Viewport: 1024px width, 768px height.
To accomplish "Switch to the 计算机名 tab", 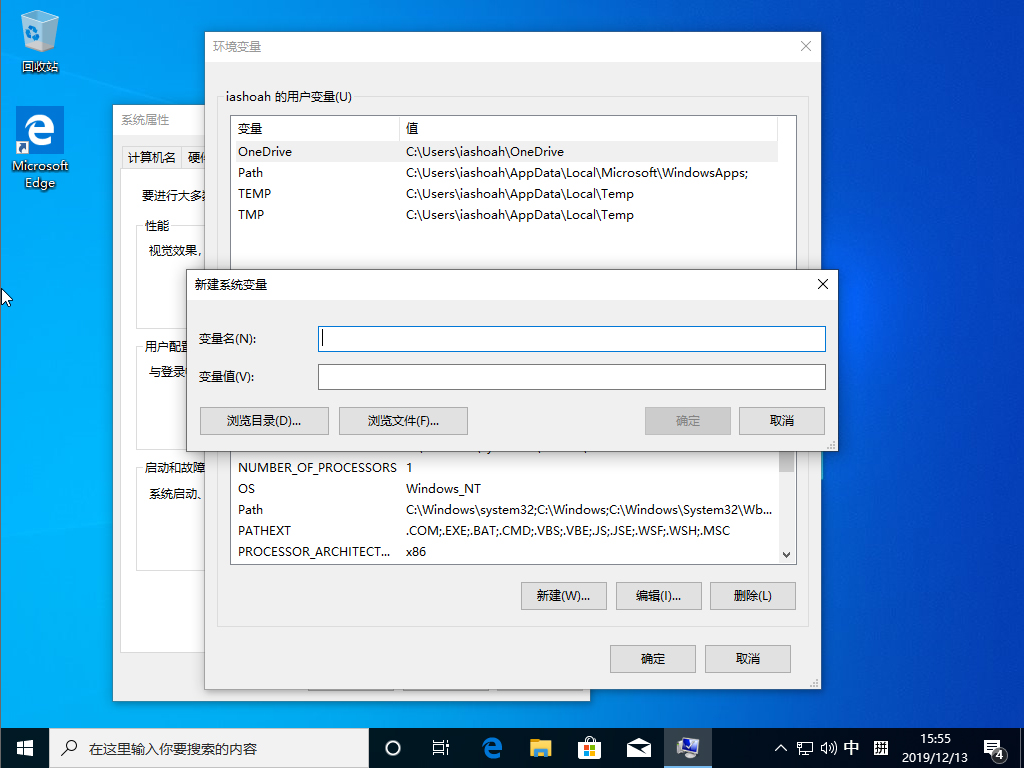I will coord(156,157).
